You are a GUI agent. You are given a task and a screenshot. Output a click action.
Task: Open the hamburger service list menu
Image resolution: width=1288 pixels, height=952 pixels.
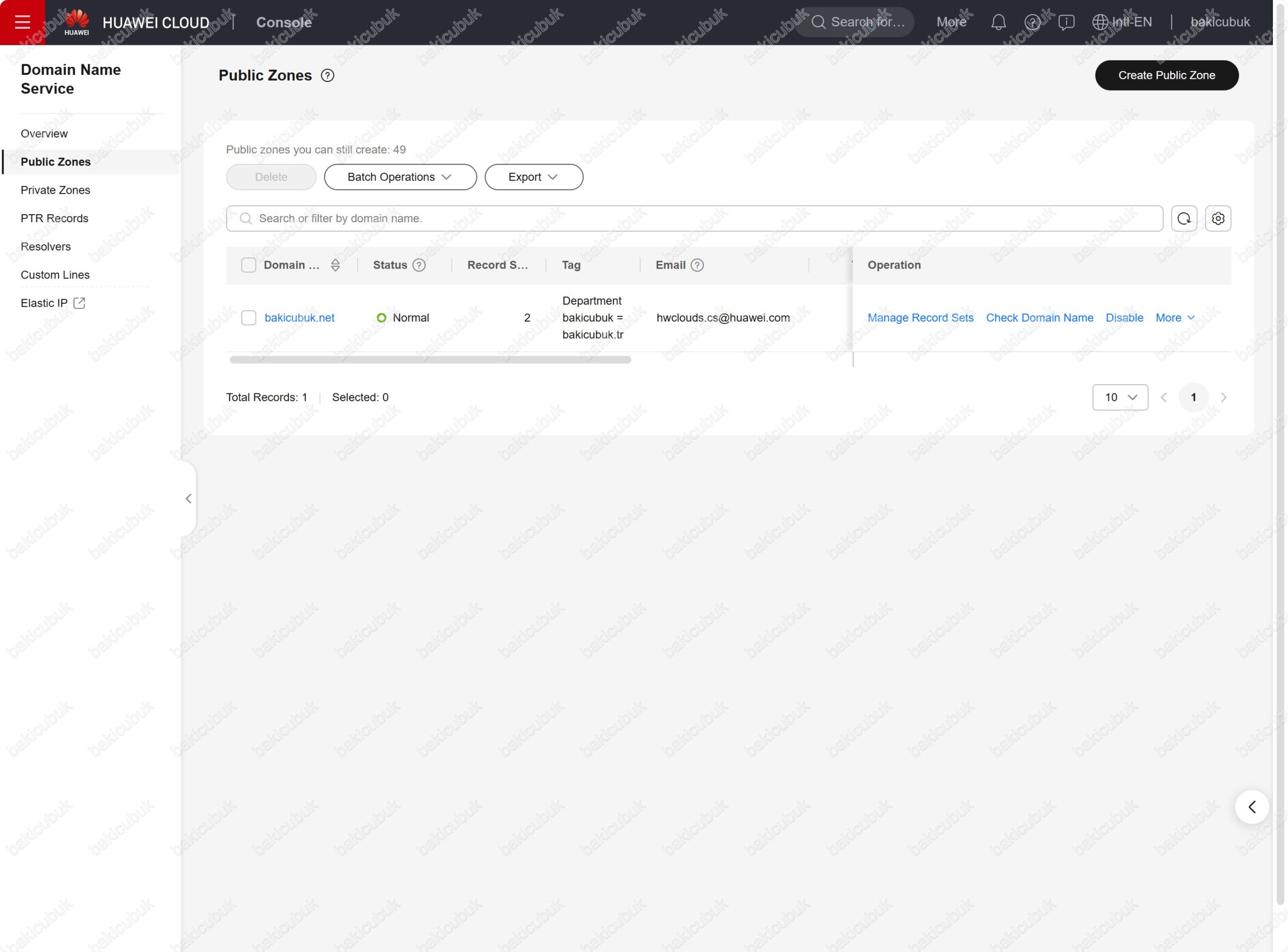coord(23,23)
